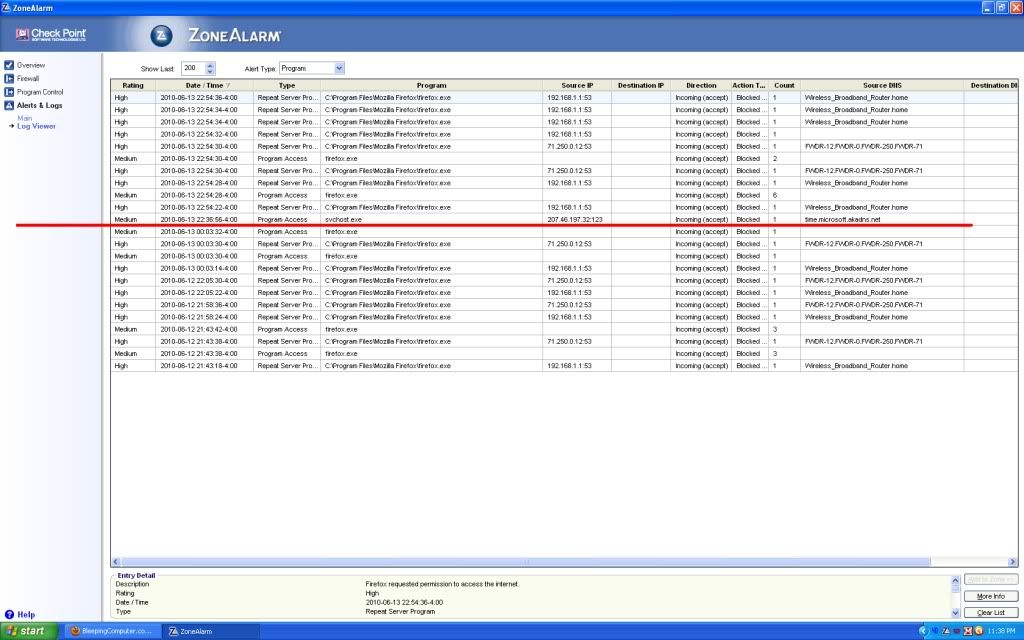The image size is (1024, 640).
Task: Select the entry dated 2010-06-12 21:58:24-4:00
Action: [564, 317]
